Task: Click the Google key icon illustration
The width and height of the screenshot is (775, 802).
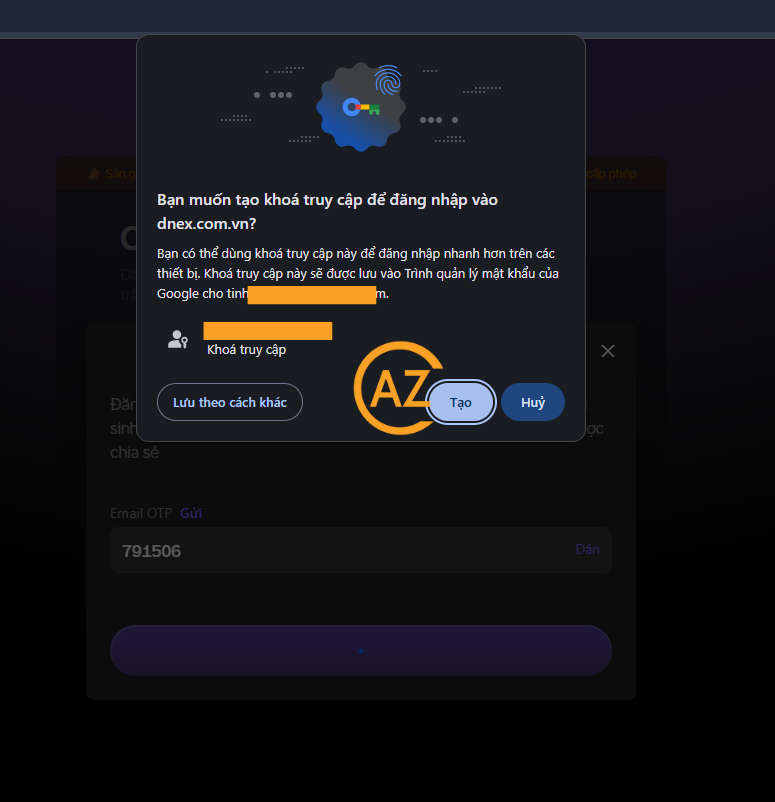Action: point(361,107)
